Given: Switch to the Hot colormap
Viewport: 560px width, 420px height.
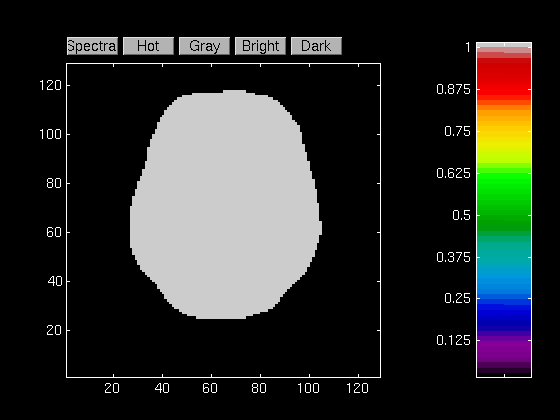Looking at the screenshot, I should [x=148, y=46].
